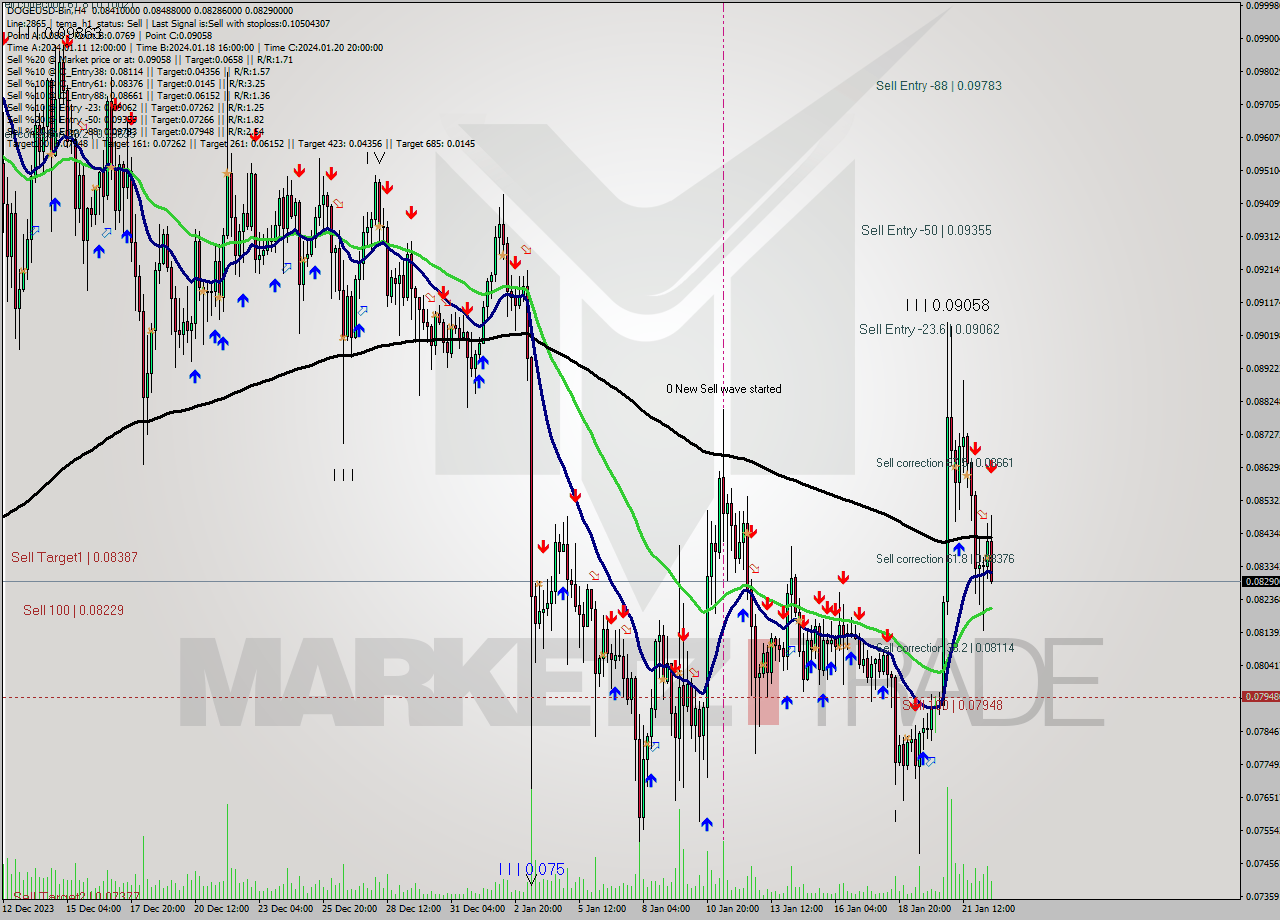
Task: Click the 'Sell correction 38.2 | 0.08114' label
Action: click(x=947, y=648)
